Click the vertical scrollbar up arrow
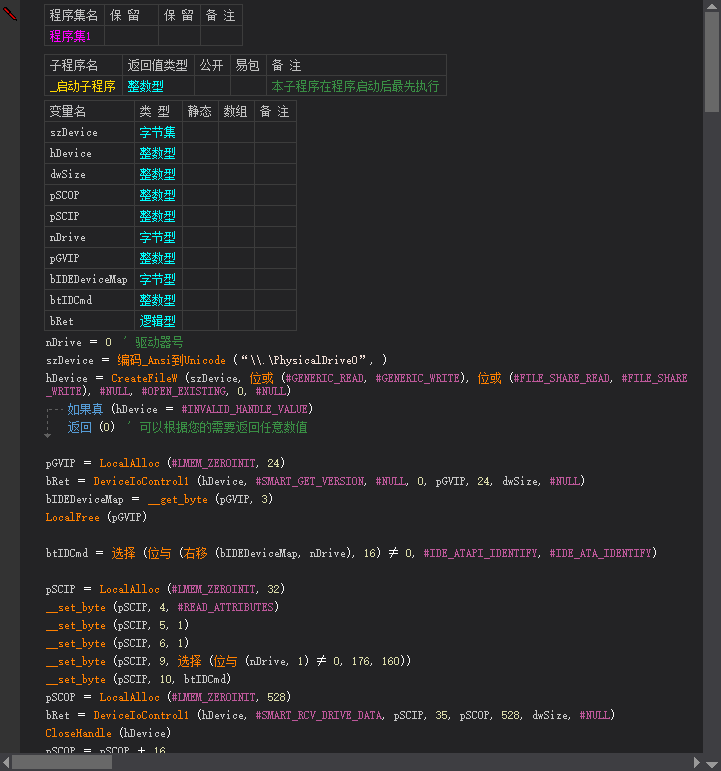The width and height of the screenshot is (721, 771). click(x=712, y=6)
